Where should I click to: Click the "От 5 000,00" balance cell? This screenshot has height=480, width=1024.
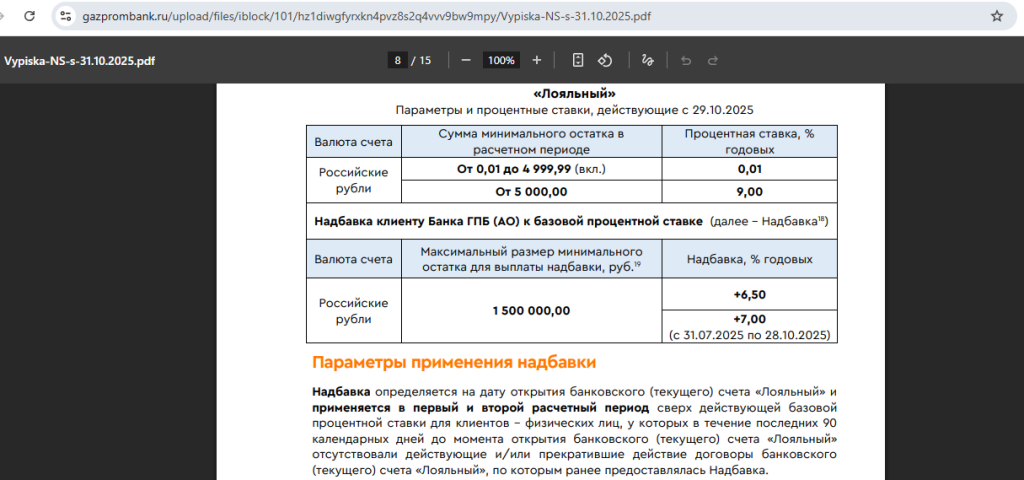point(531,191)
